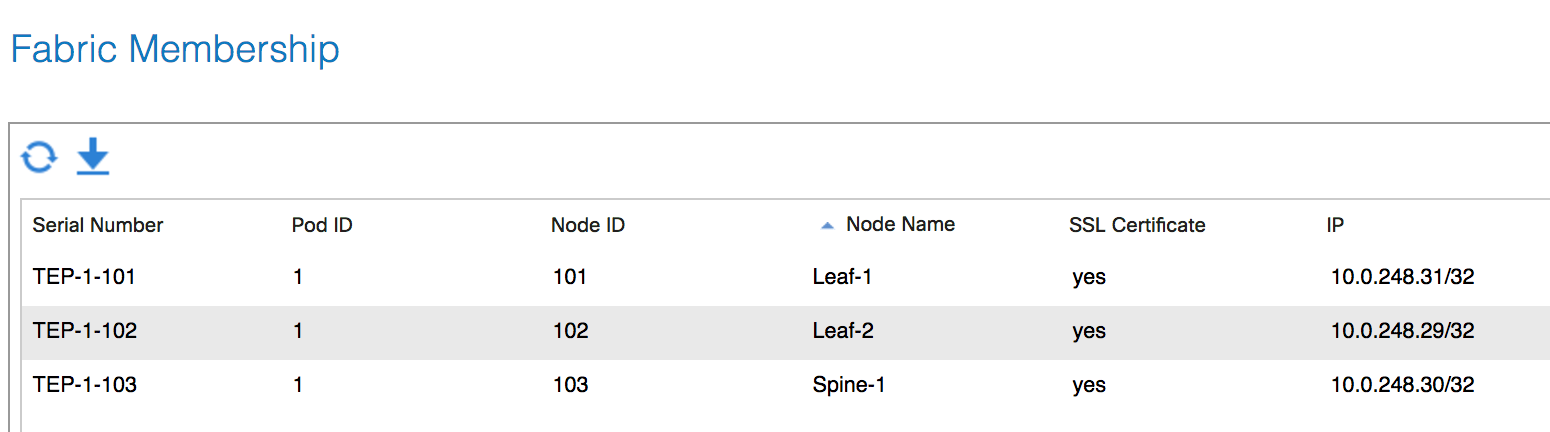1550x432 pixels.
Task: Click node ID 103 cell
Action: tap(571, 385)
